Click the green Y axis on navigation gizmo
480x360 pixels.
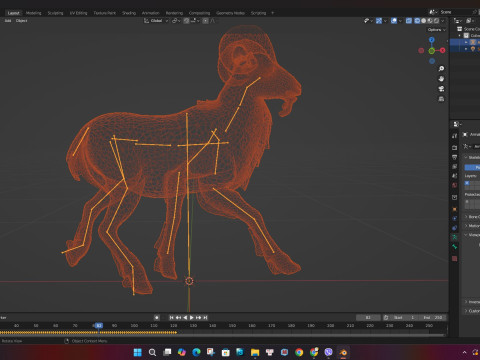[432, 51]
